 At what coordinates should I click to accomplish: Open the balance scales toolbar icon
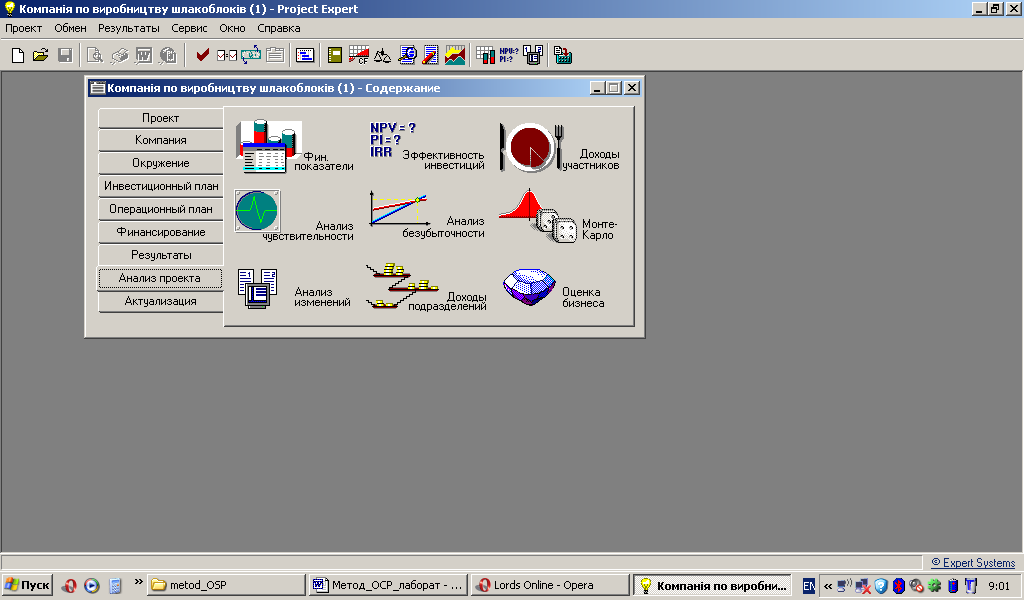pos(382,55)
